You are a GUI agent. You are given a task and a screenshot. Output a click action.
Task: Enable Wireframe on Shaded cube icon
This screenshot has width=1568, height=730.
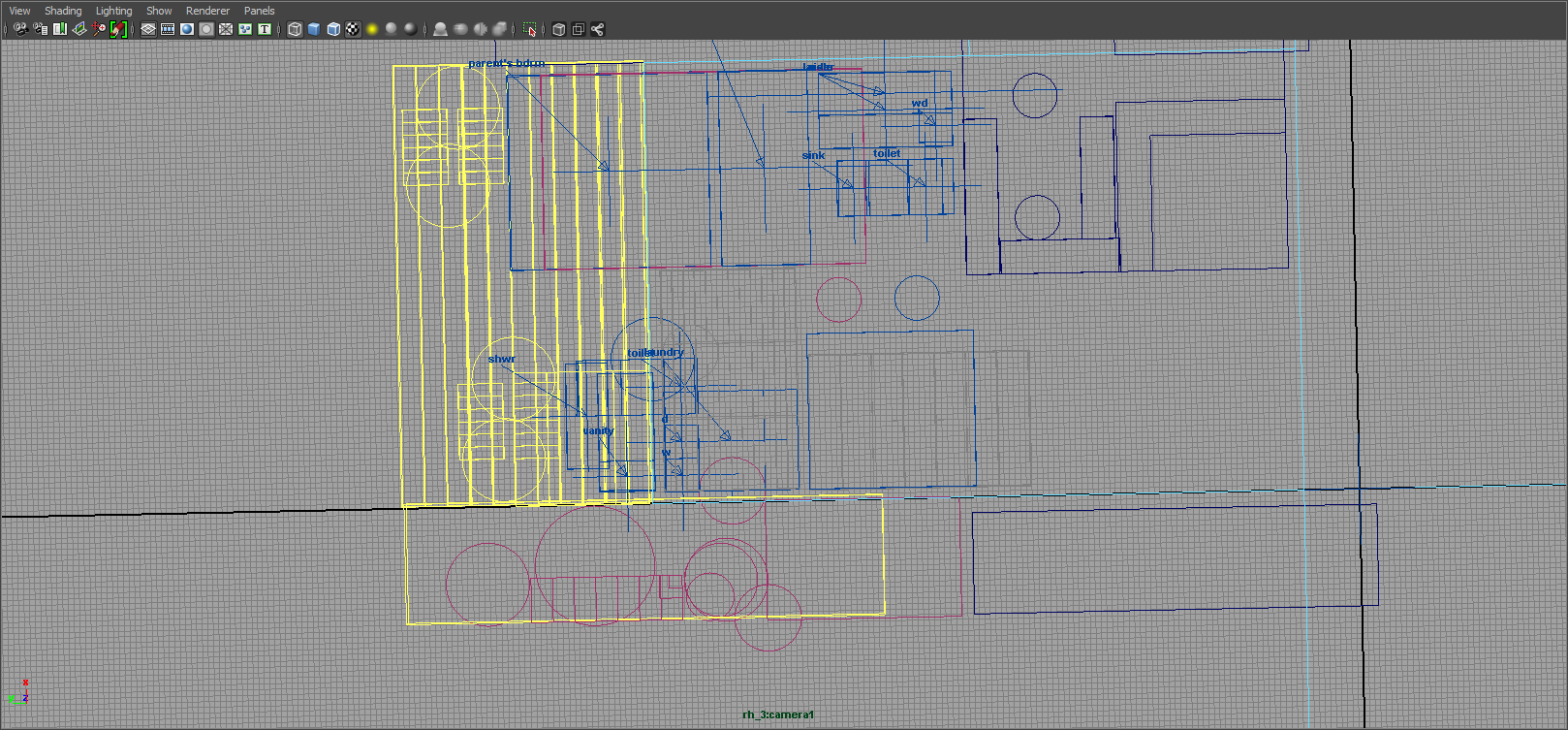(333, 29)
